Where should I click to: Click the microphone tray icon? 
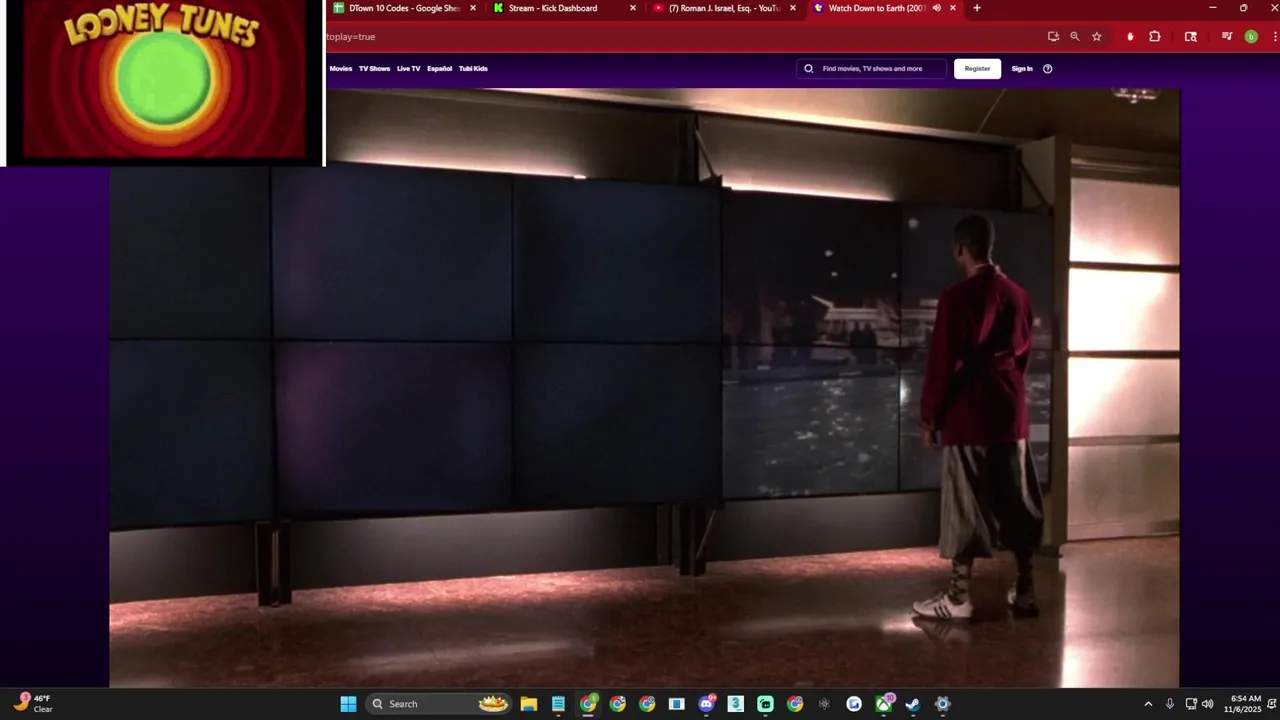(1169, 704)
